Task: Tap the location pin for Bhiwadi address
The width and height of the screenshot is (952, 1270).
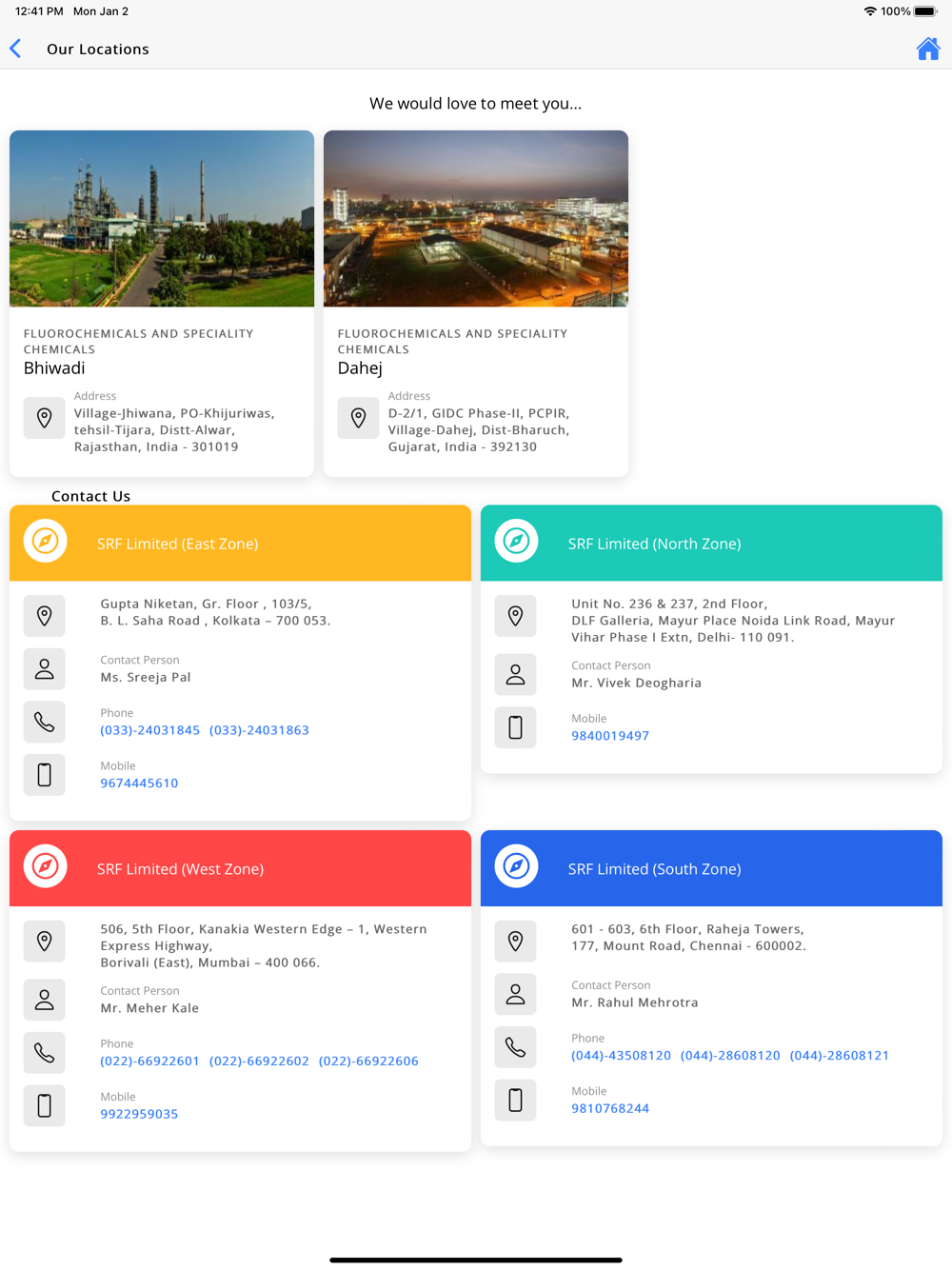Action: coord(45,418)
